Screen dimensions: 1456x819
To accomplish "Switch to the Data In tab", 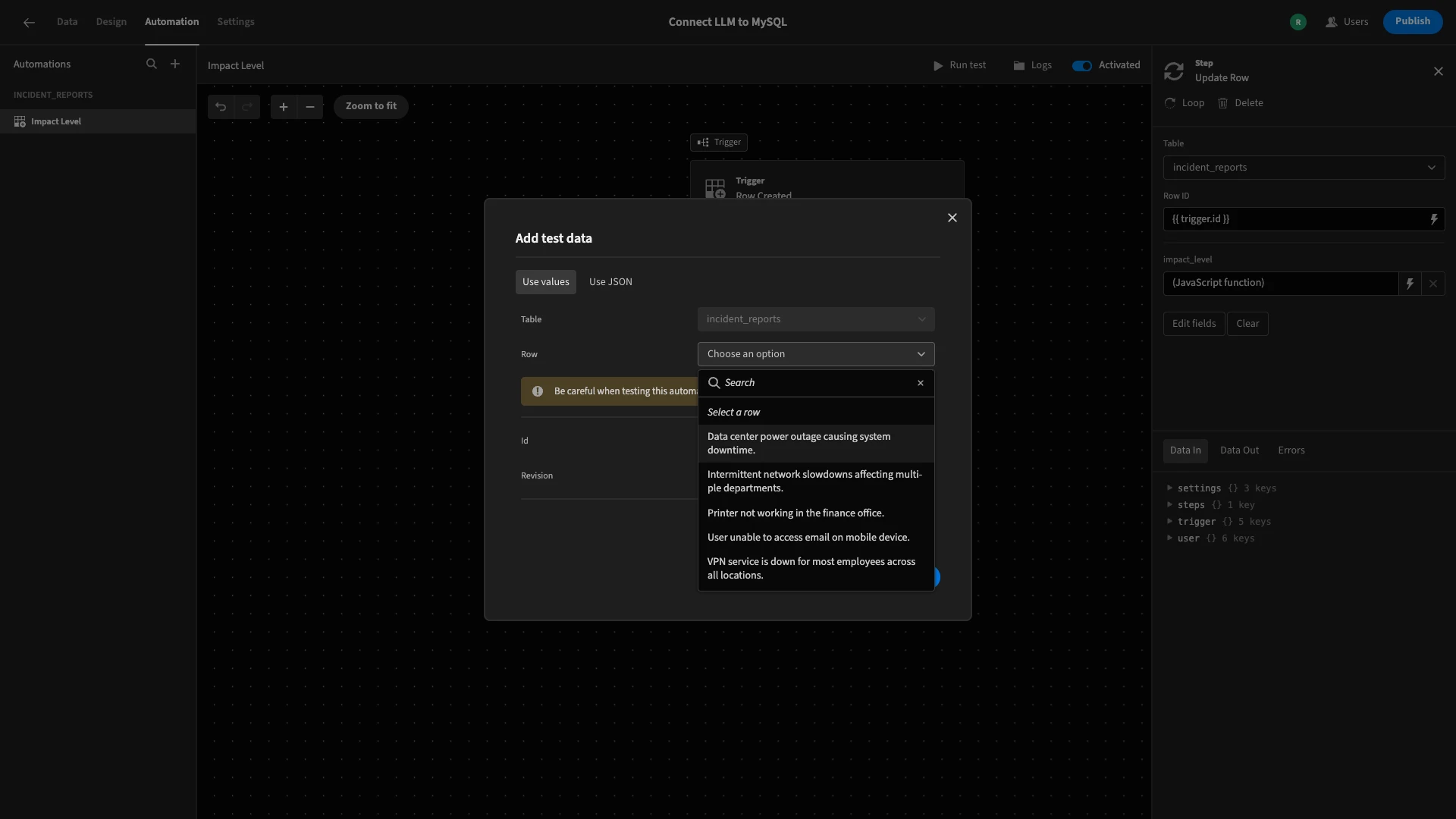I will 1185,450.
